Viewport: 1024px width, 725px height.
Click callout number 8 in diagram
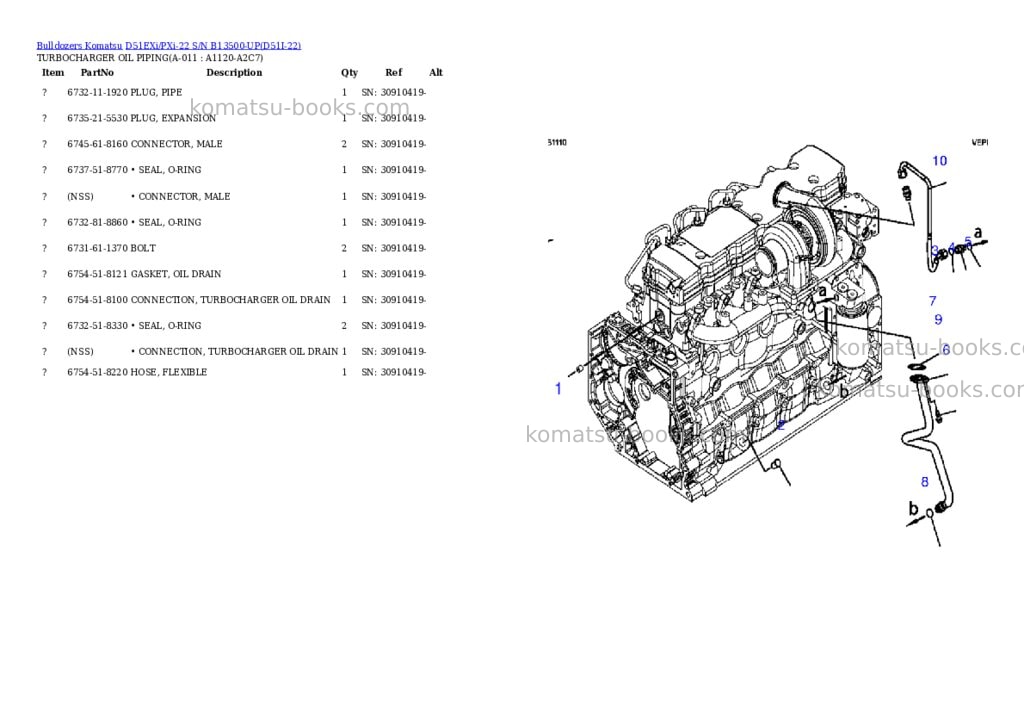[924, 482]
